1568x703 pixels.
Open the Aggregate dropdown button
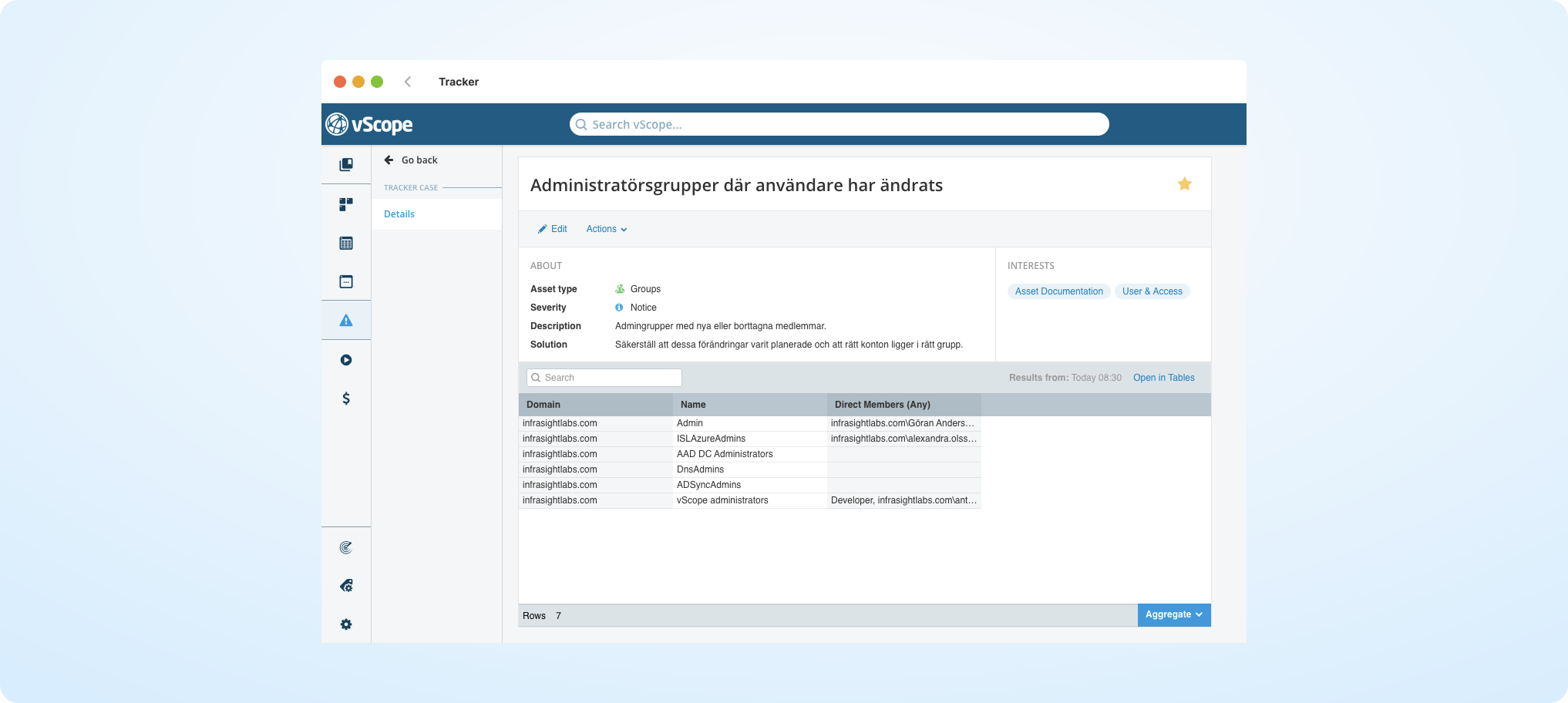point(1174,614)
